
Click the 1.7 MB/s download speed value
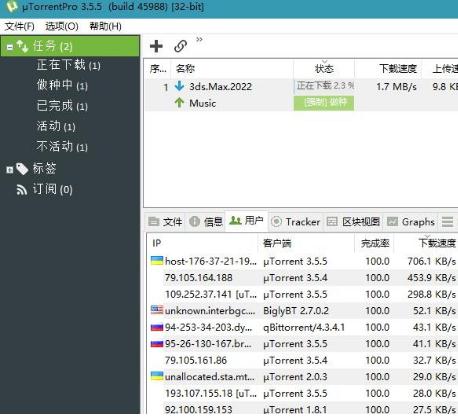point(396,87)
